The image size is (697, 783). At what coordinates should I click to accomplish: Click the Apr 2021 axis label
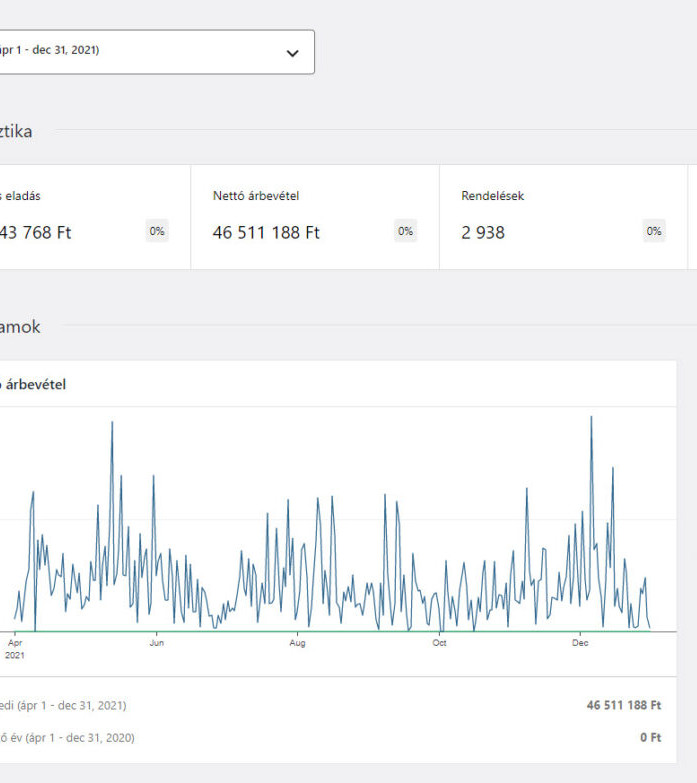[15, 648]
